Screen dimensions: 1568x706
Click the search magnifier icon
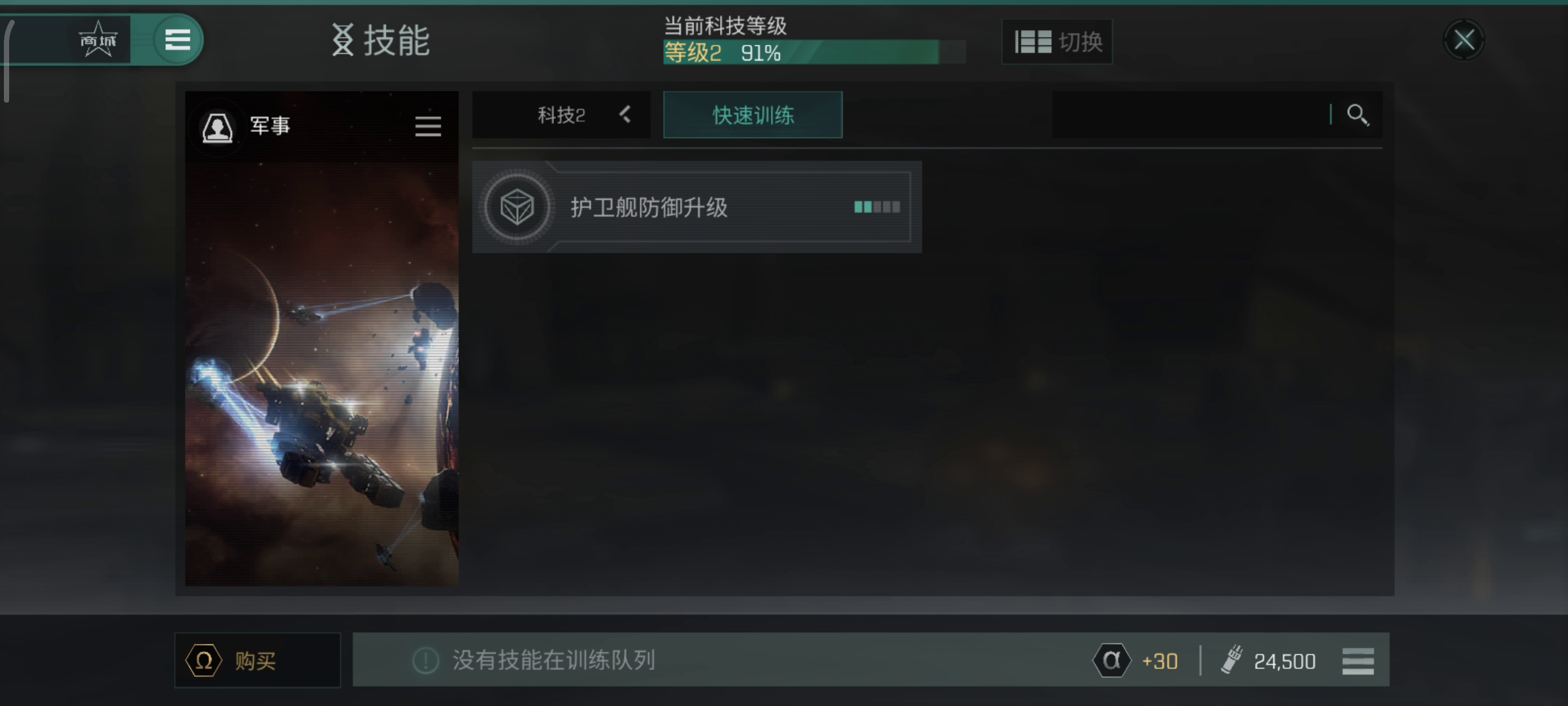tap(1358, 115)
